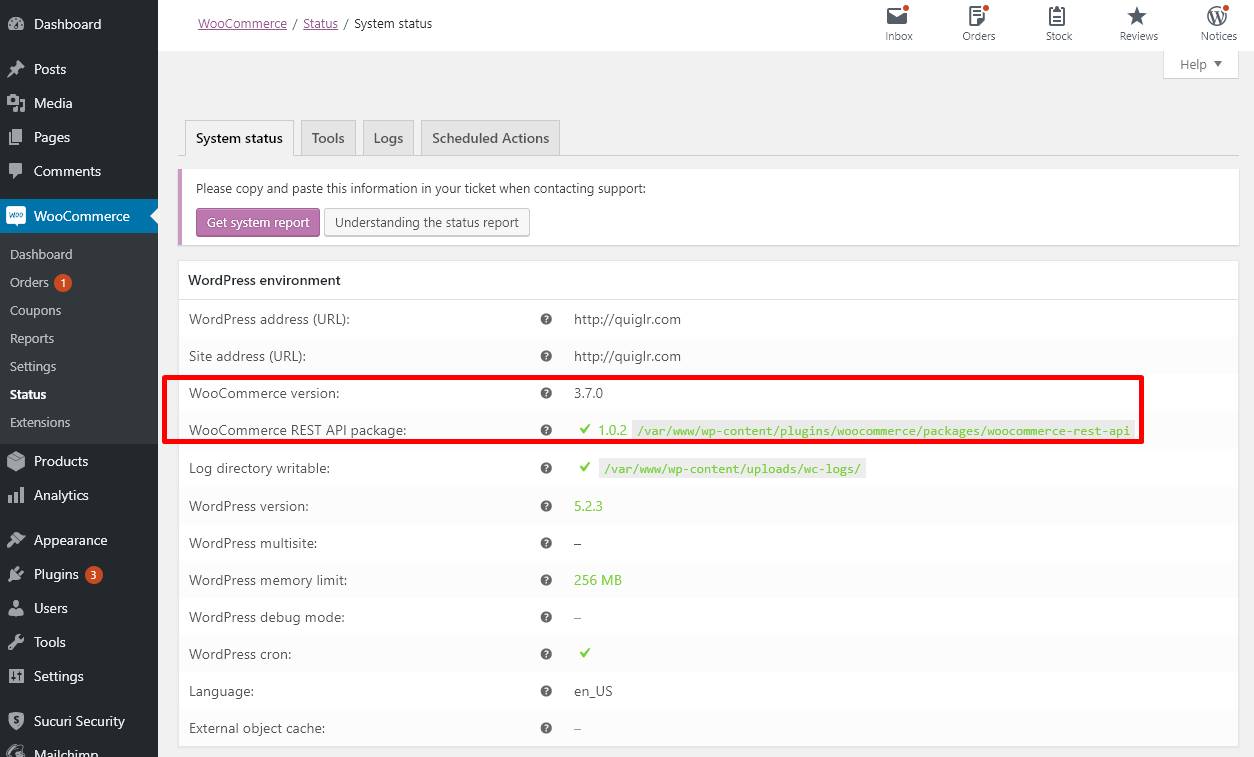Viewport: 1254px width, 757px height.
Task: Open the Stock clipboard icon
Action: tap(1058, 16)
